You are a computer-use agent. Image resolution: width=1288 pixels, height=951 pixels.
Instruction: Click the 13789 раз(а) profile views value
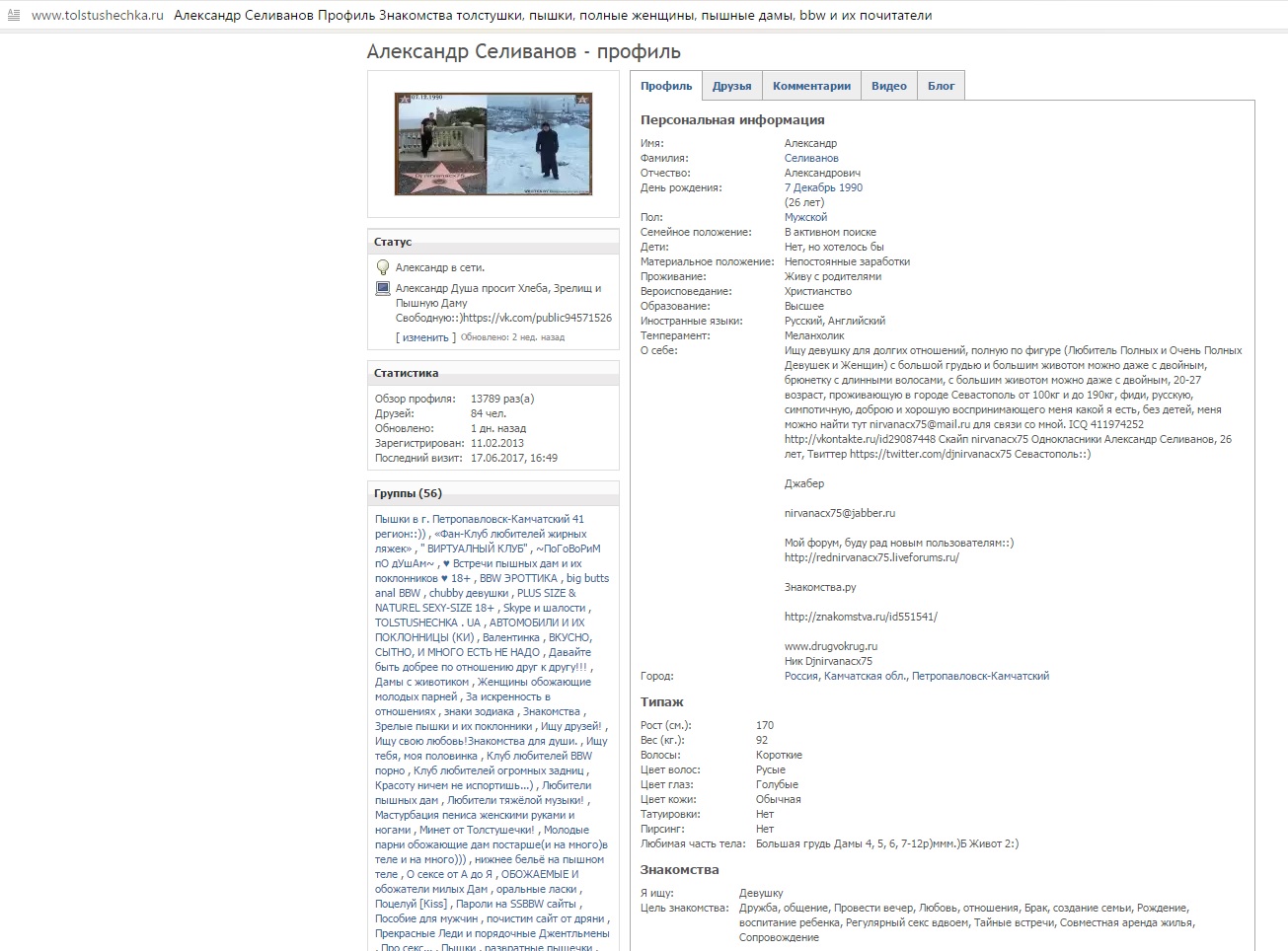[502, 399]
